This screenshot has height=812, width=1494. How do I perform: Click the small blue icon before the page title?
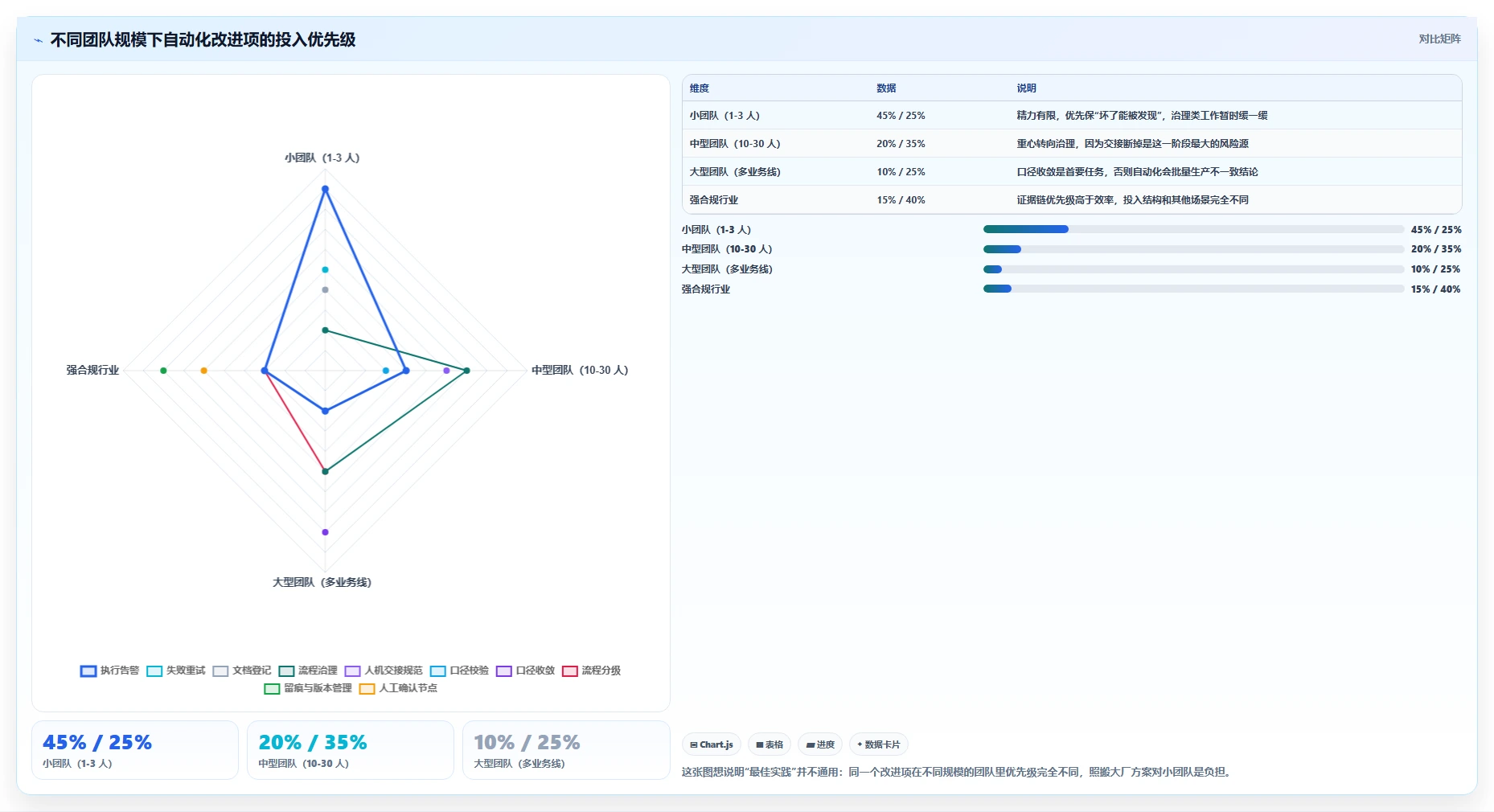[38, 40]
